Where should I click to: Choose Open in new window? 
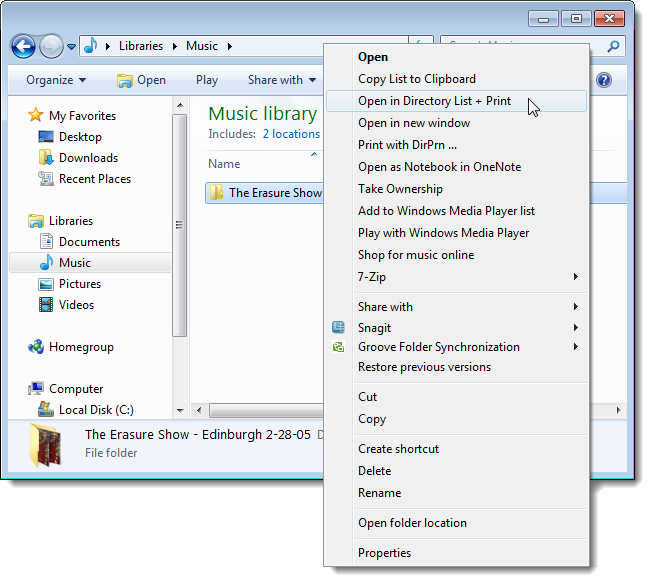(456, 123)
